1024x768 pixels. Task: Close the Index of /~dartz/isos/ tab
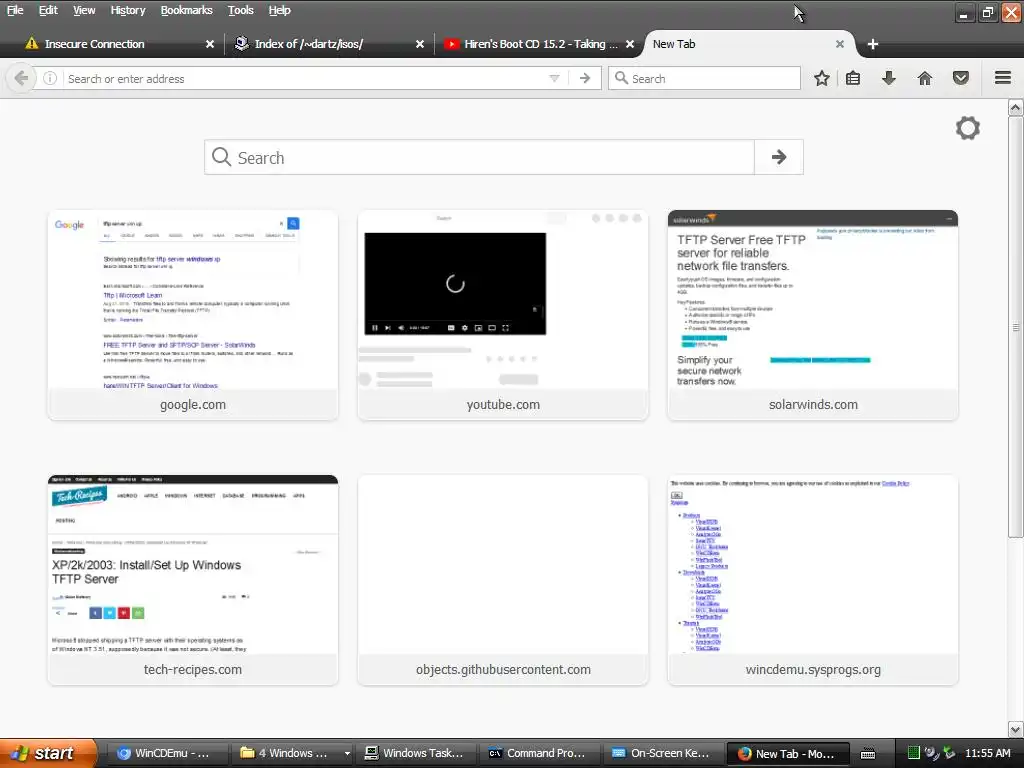click(x=420, y=44)
